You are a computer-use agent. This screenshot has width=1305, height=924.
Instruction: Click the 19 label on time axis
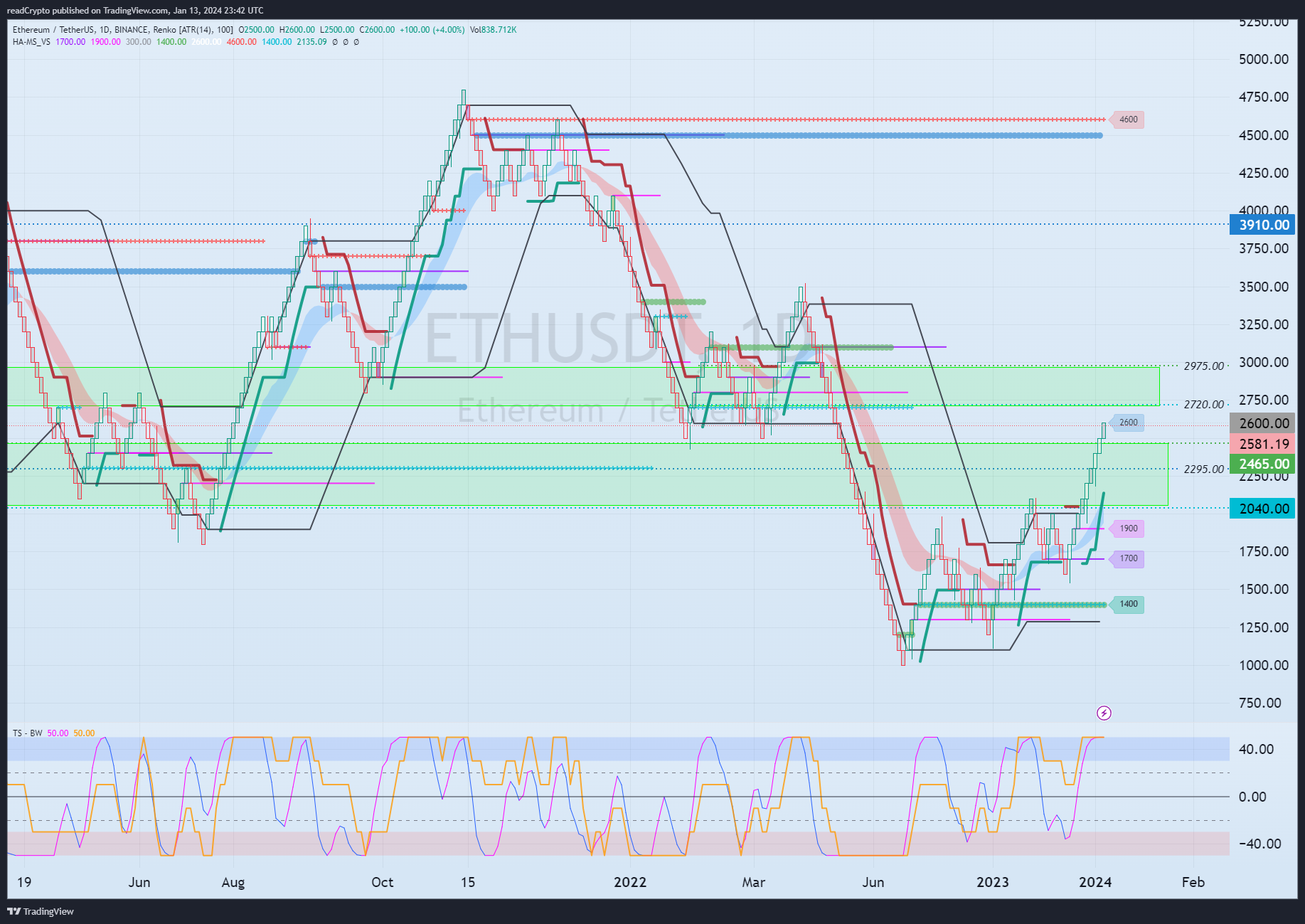[24, 882]
